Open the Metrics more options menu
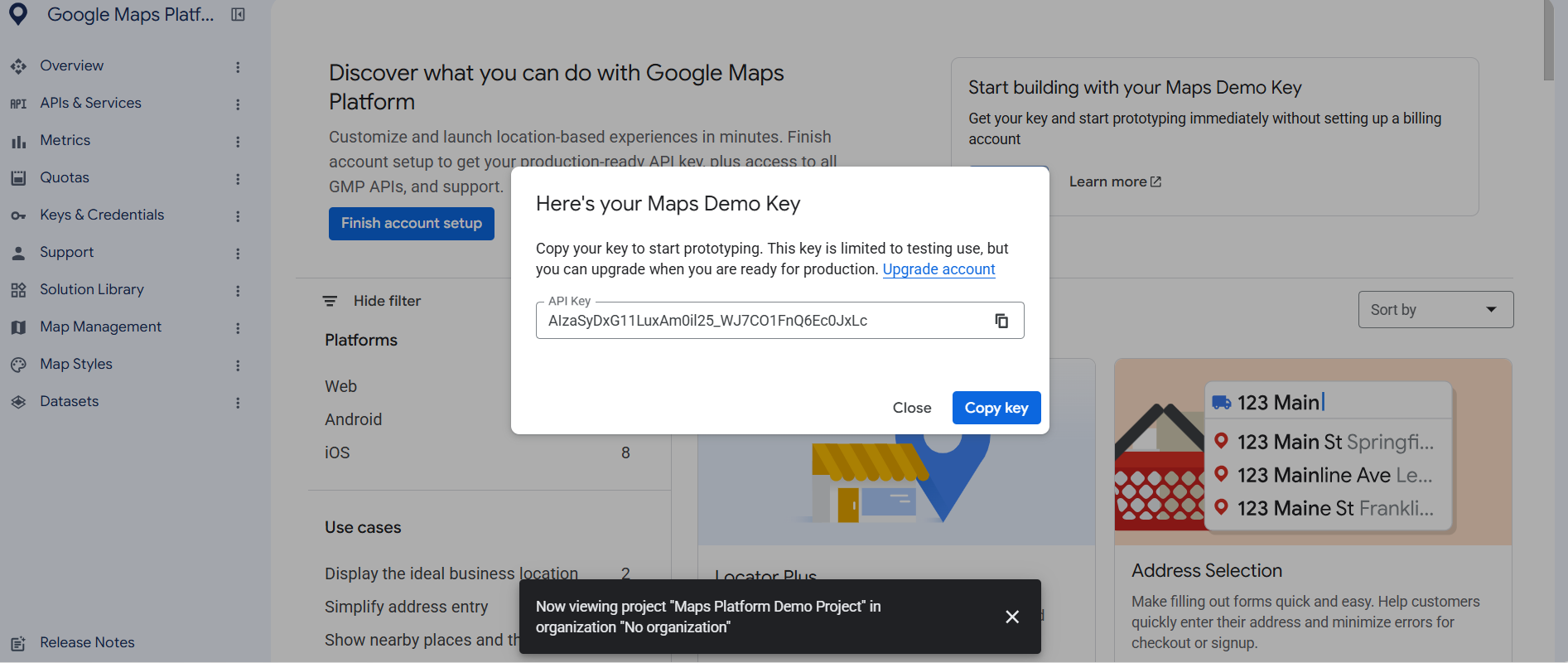Viewport: 1568px width, 663px height. point(238,142)
